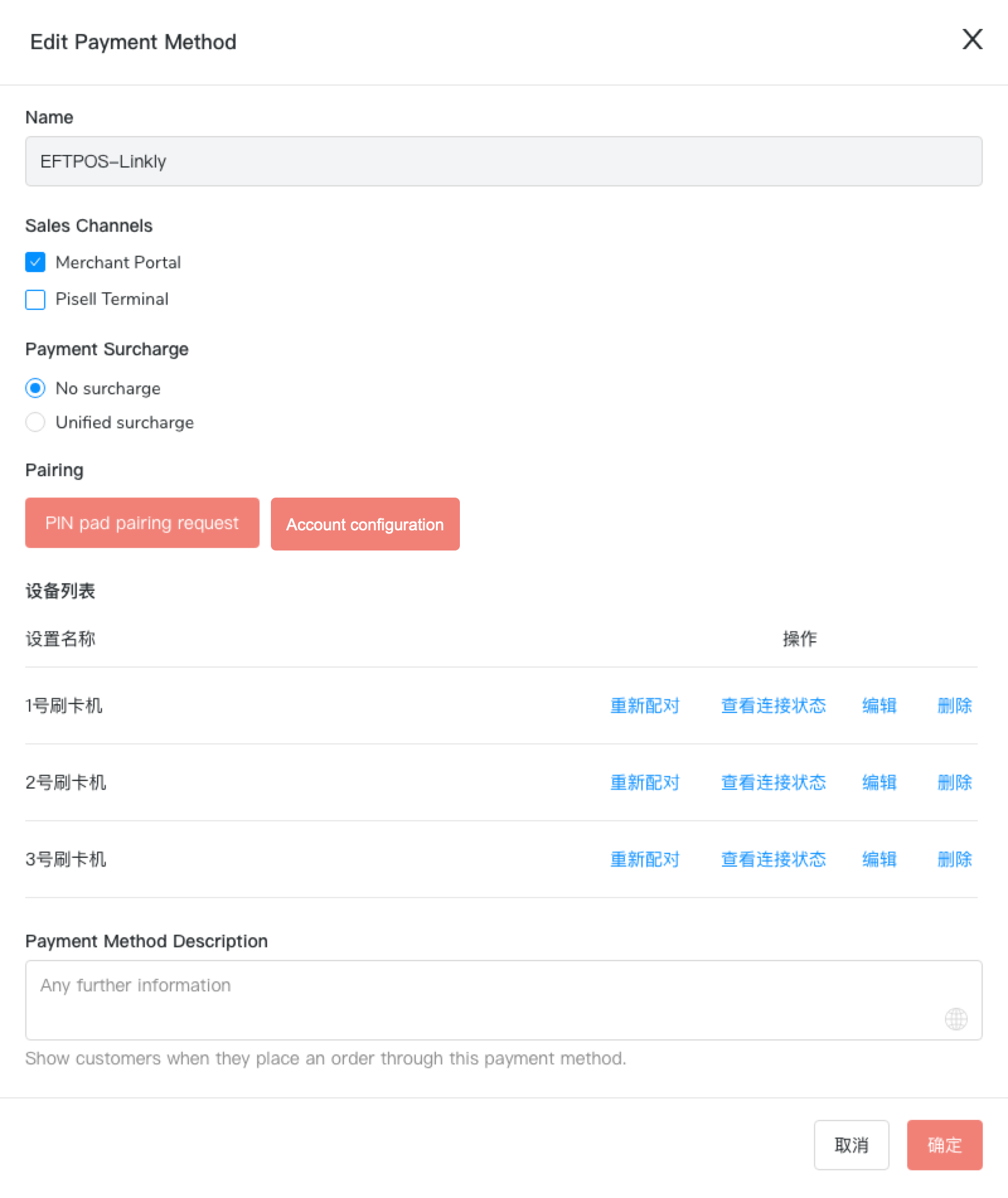The image size is (1008, 1198).
Task: Select the No surcharge radio option
Action: (x=35, y=388)
